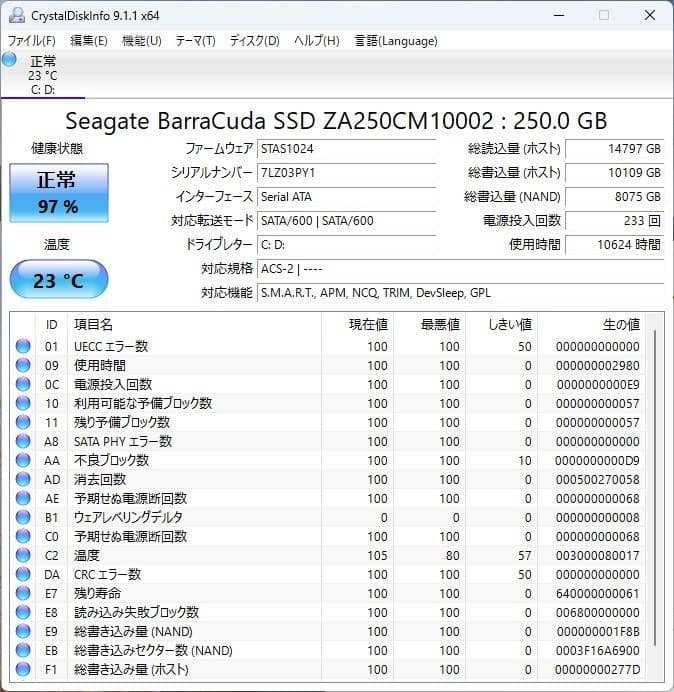The image size is (674, 692).
Task: Click the CrystalDiskInfo app icon in title bar
Action: pyautogui.click(x=17, y=15)
